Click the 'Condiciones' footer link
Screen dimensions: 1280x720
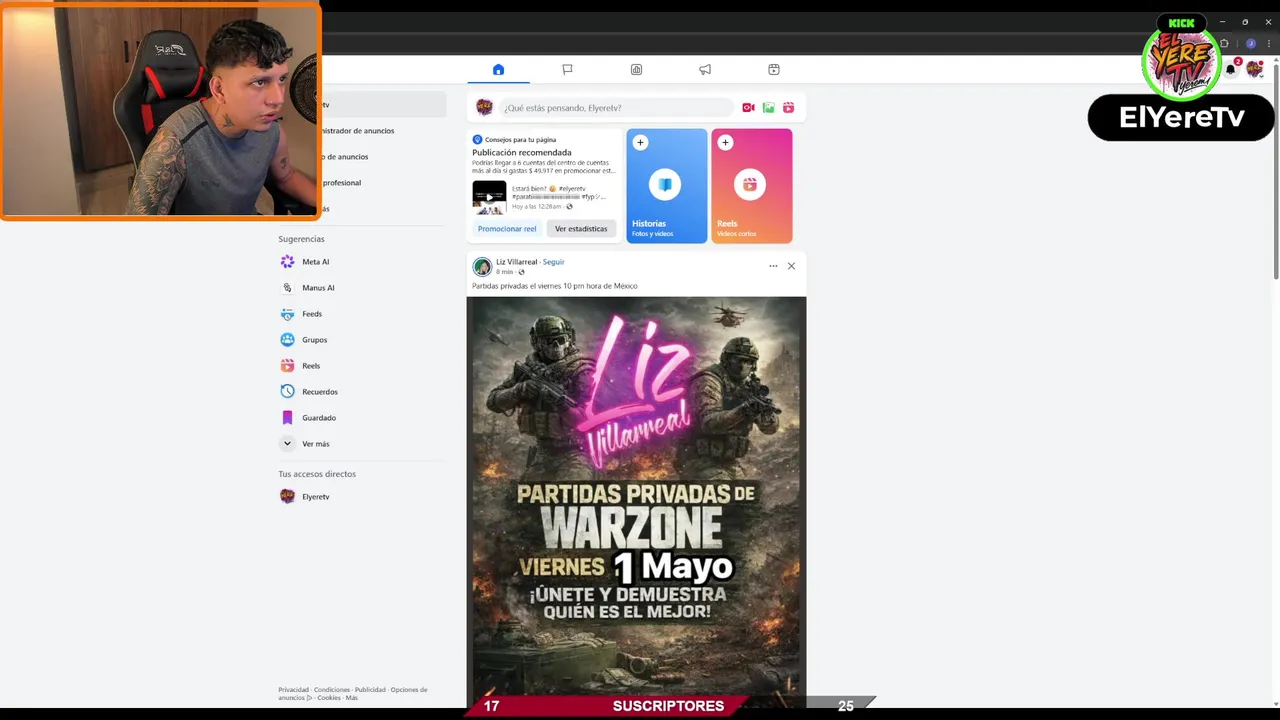point(332,690)
